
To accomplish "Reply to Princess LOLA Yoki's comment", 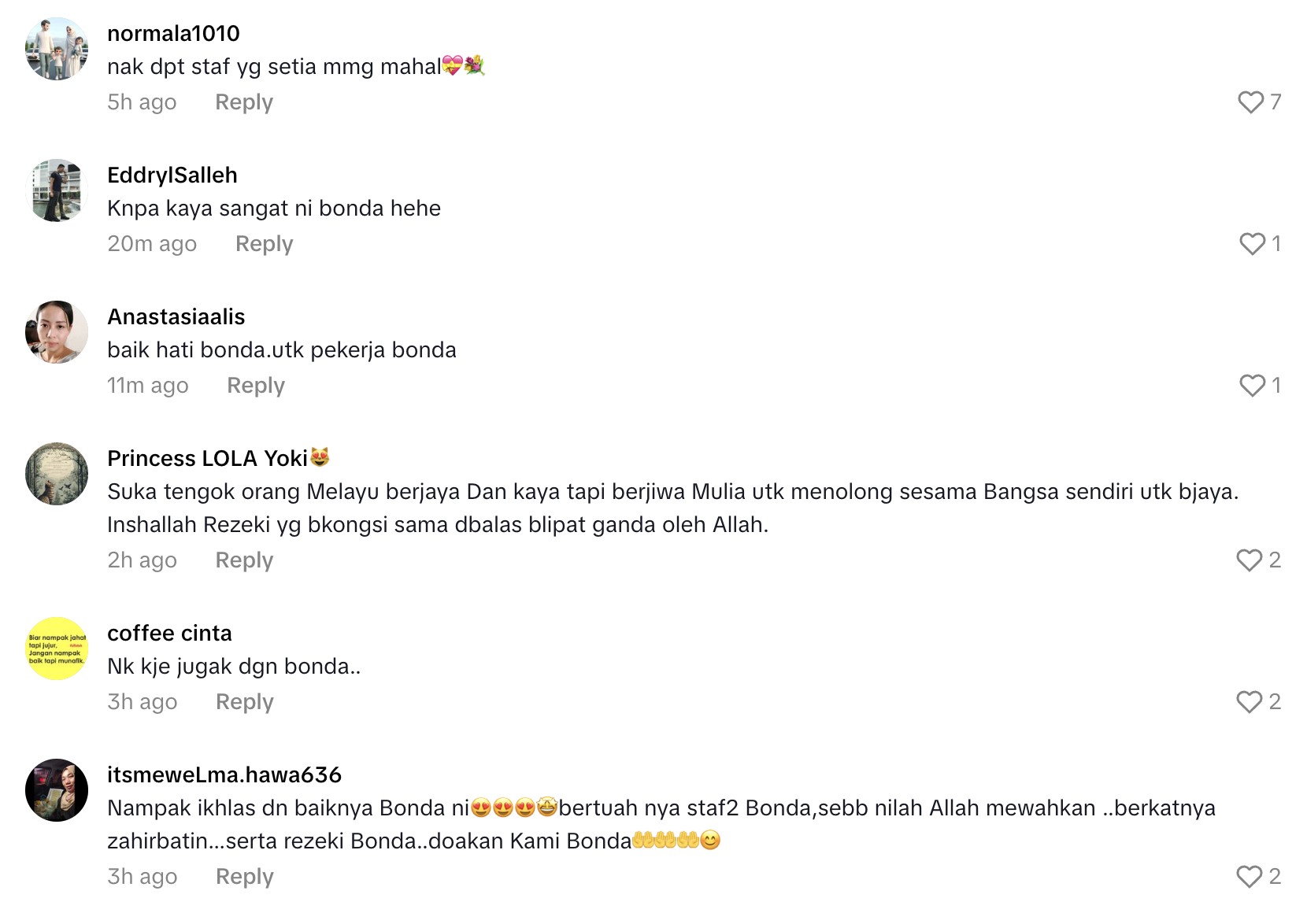I will (x=244, y=560).
